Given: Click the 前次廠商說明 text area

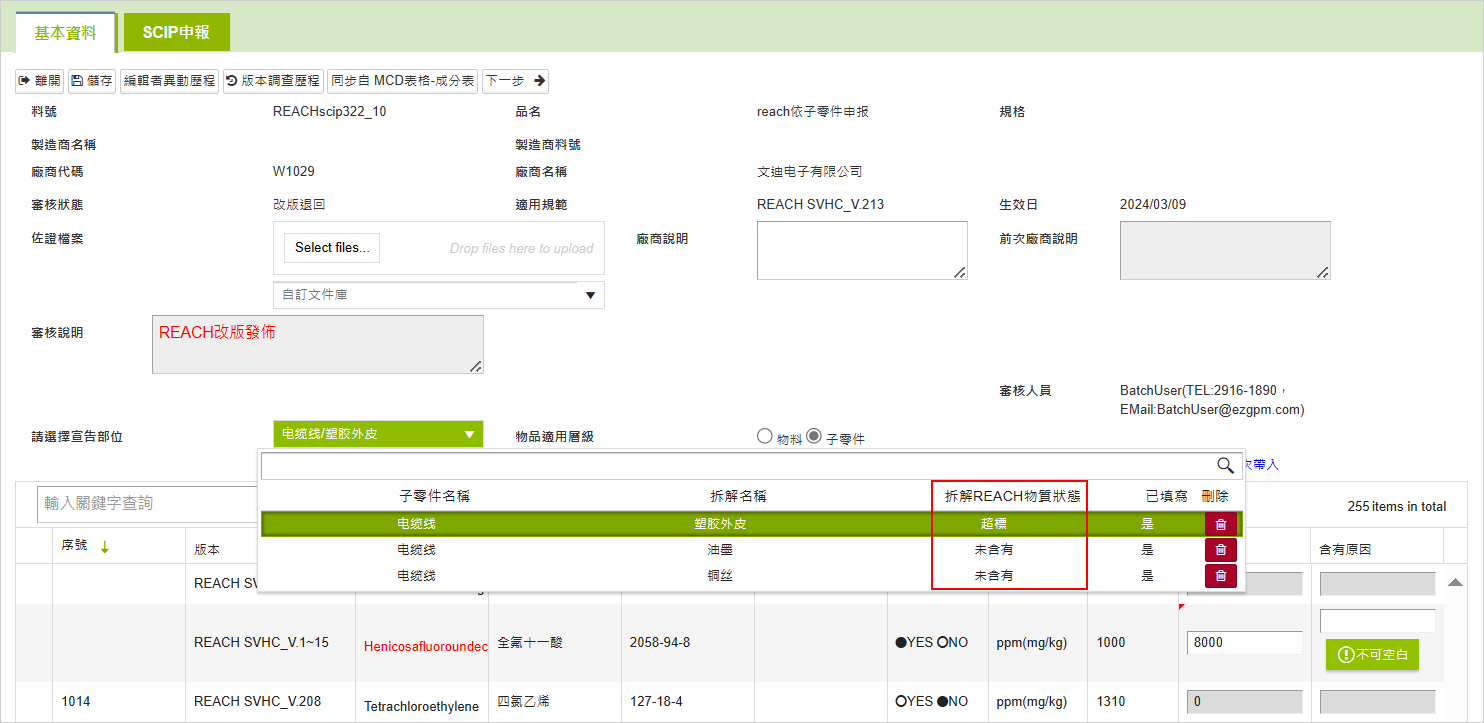Looking at the screenshot, I should (x=1225, y=251).
